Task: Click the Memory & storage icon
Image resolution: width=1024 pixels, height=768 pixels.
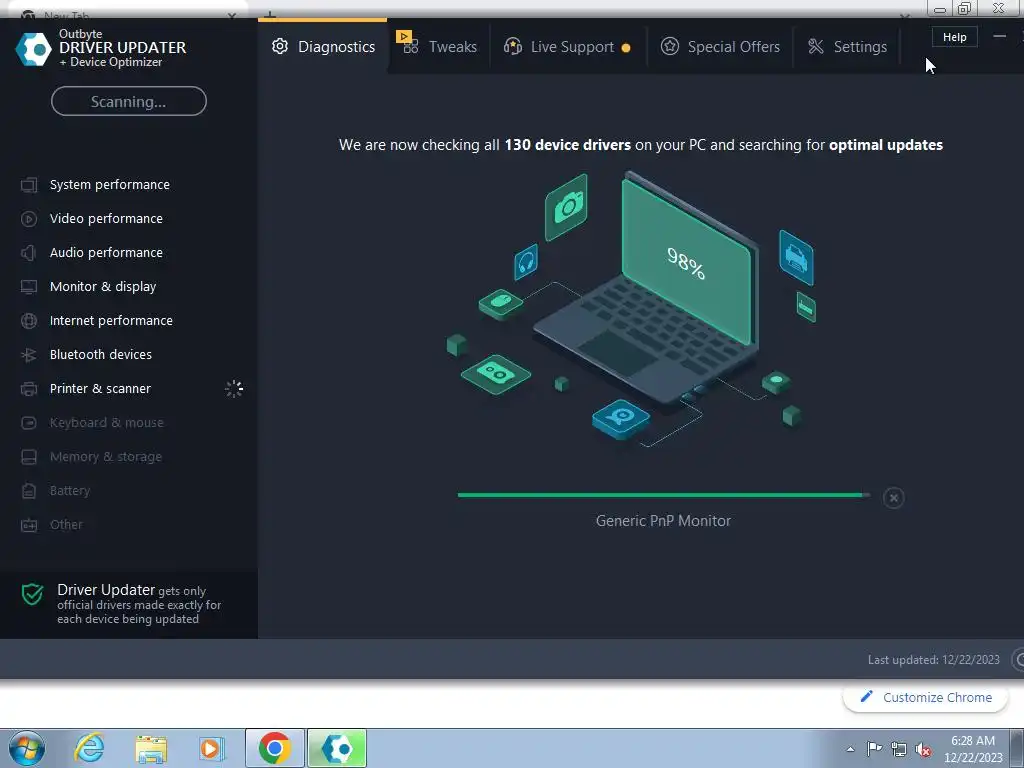Action: point(29,456)
